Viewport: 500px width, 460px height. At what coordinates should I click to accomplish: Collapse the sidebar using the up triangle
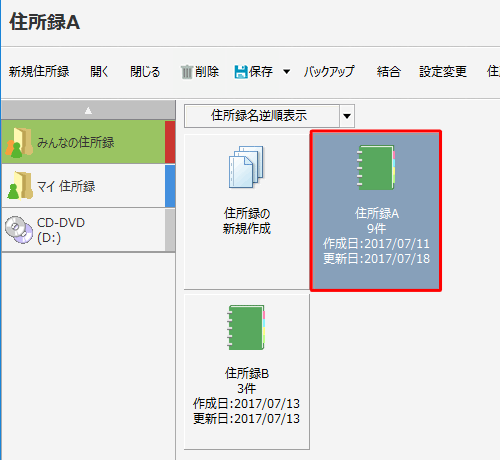[x=88, y=110]
